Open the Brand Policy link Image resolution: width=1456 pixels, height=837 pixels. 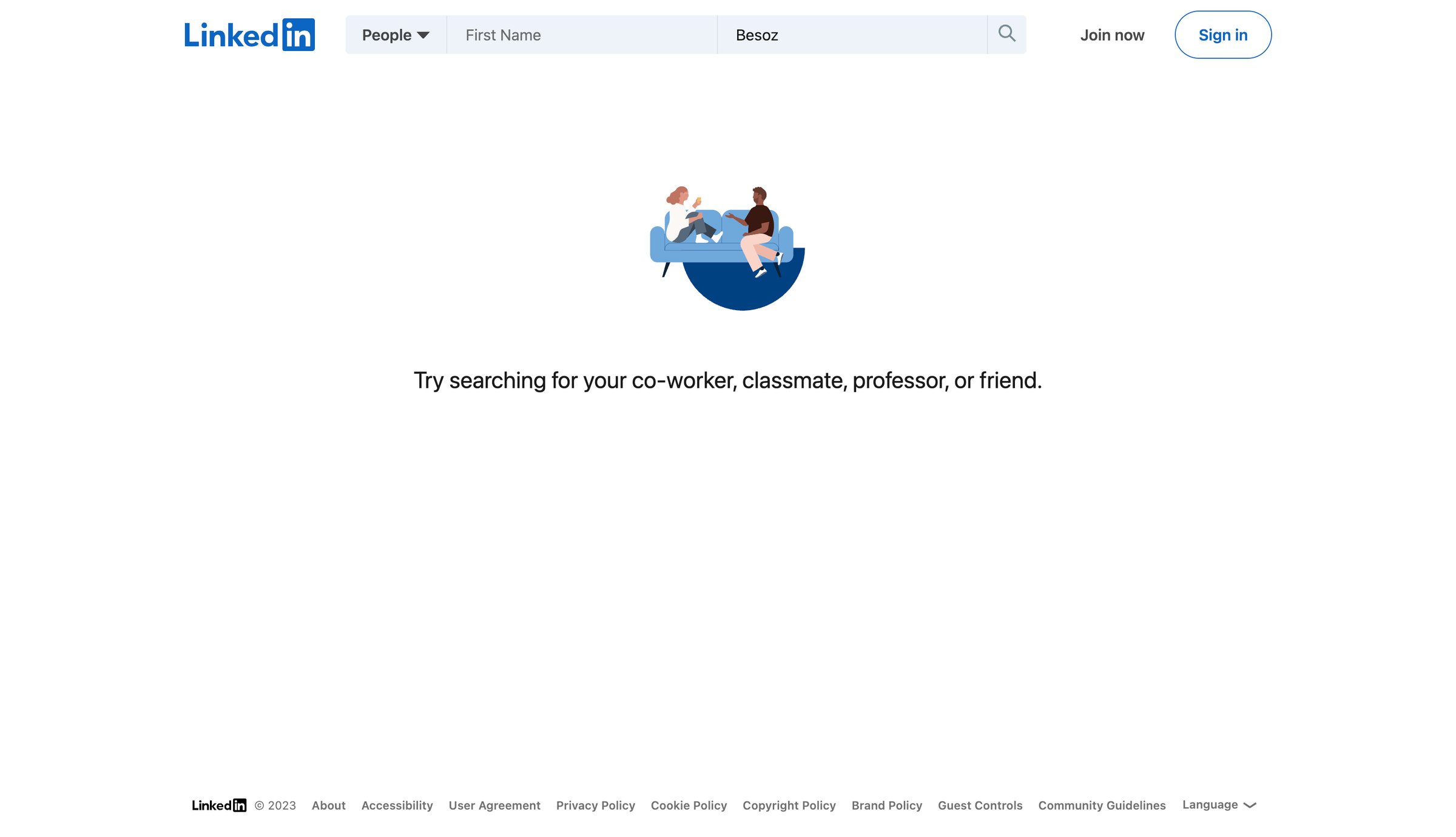click(x=887, y=805)
